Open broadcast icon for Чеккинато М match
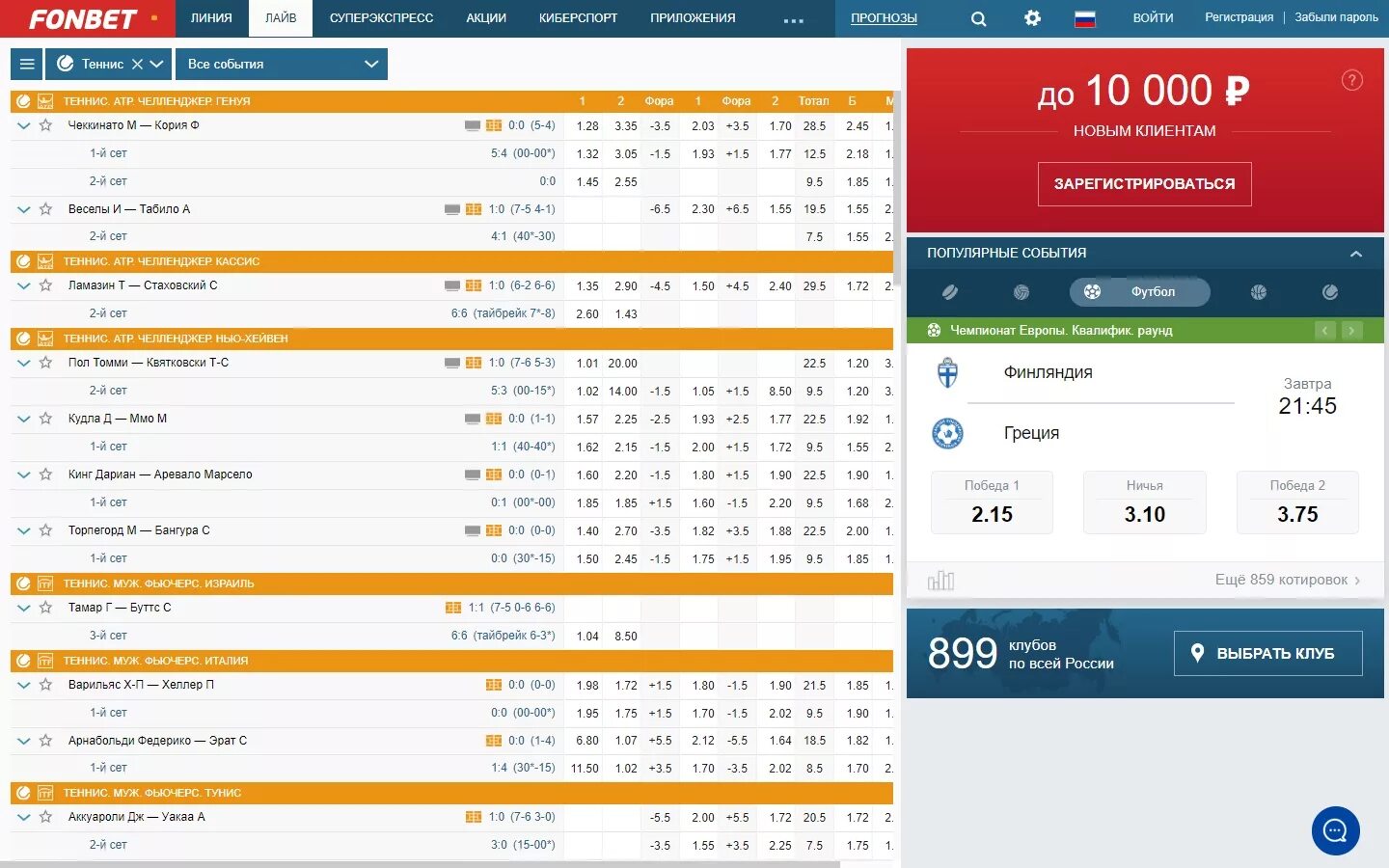 (x=473, y=125)
